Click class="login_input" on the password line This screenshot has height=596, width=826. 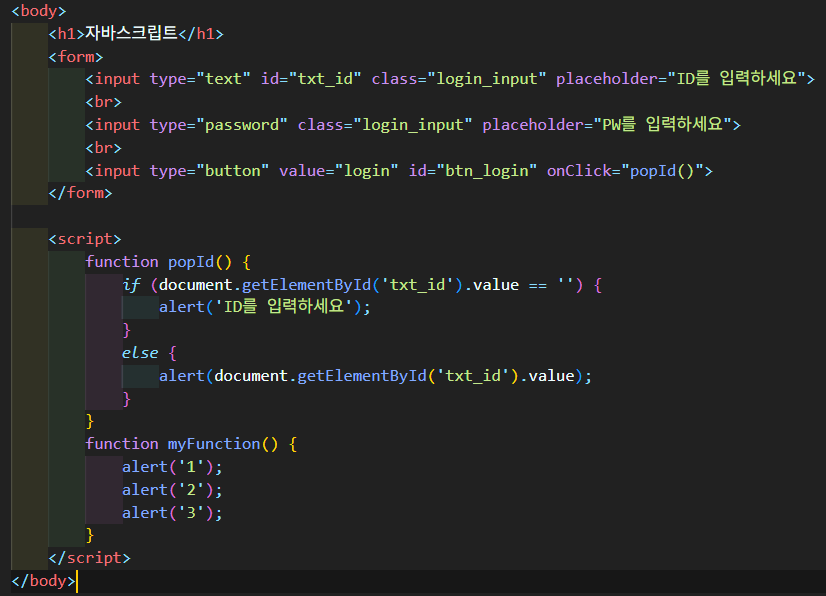point(385,125)
